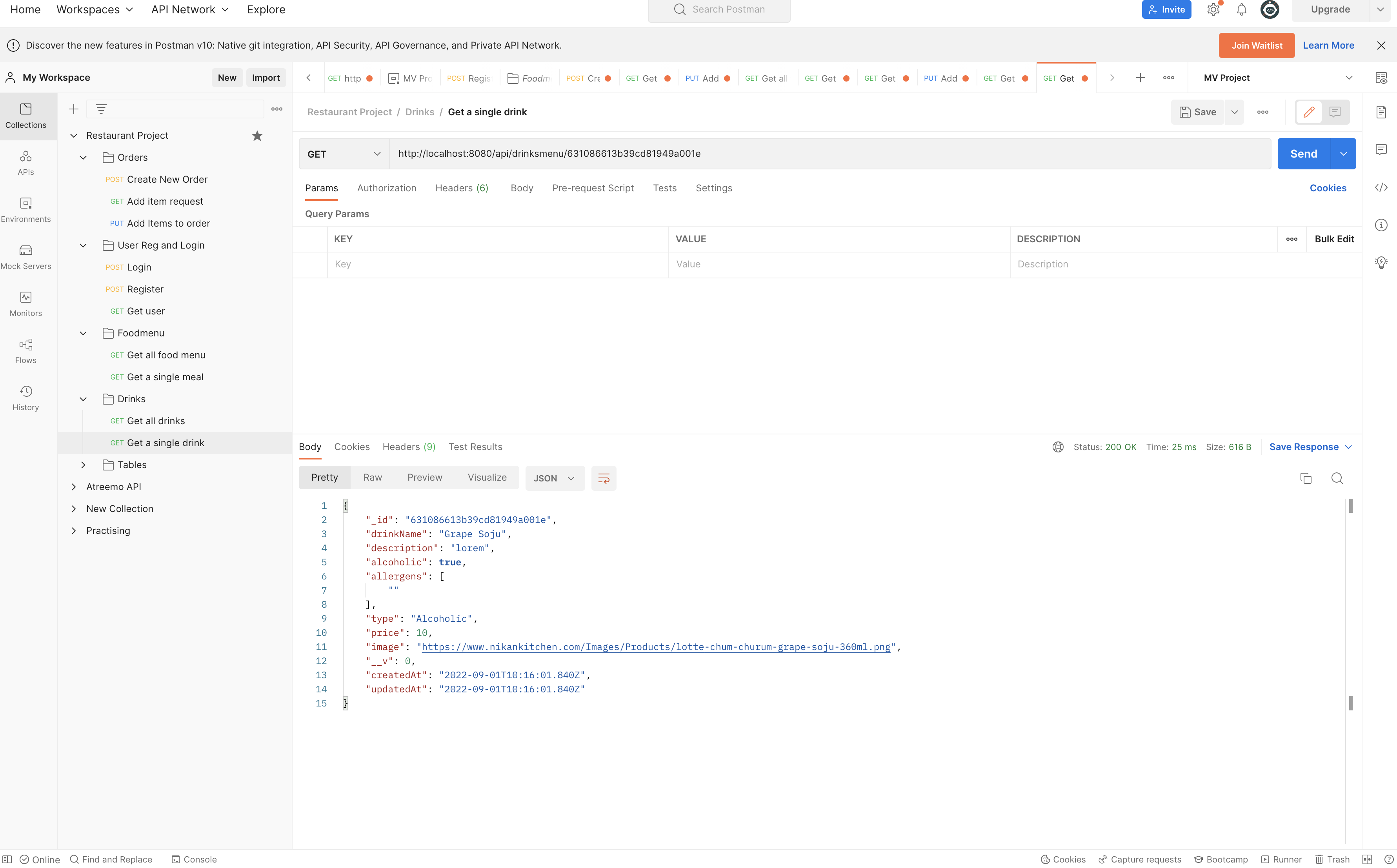Switch to the Authorization tab
The width and height of the screenshot is (1397, 868).
pyautogui.click(x=386, y=188)
